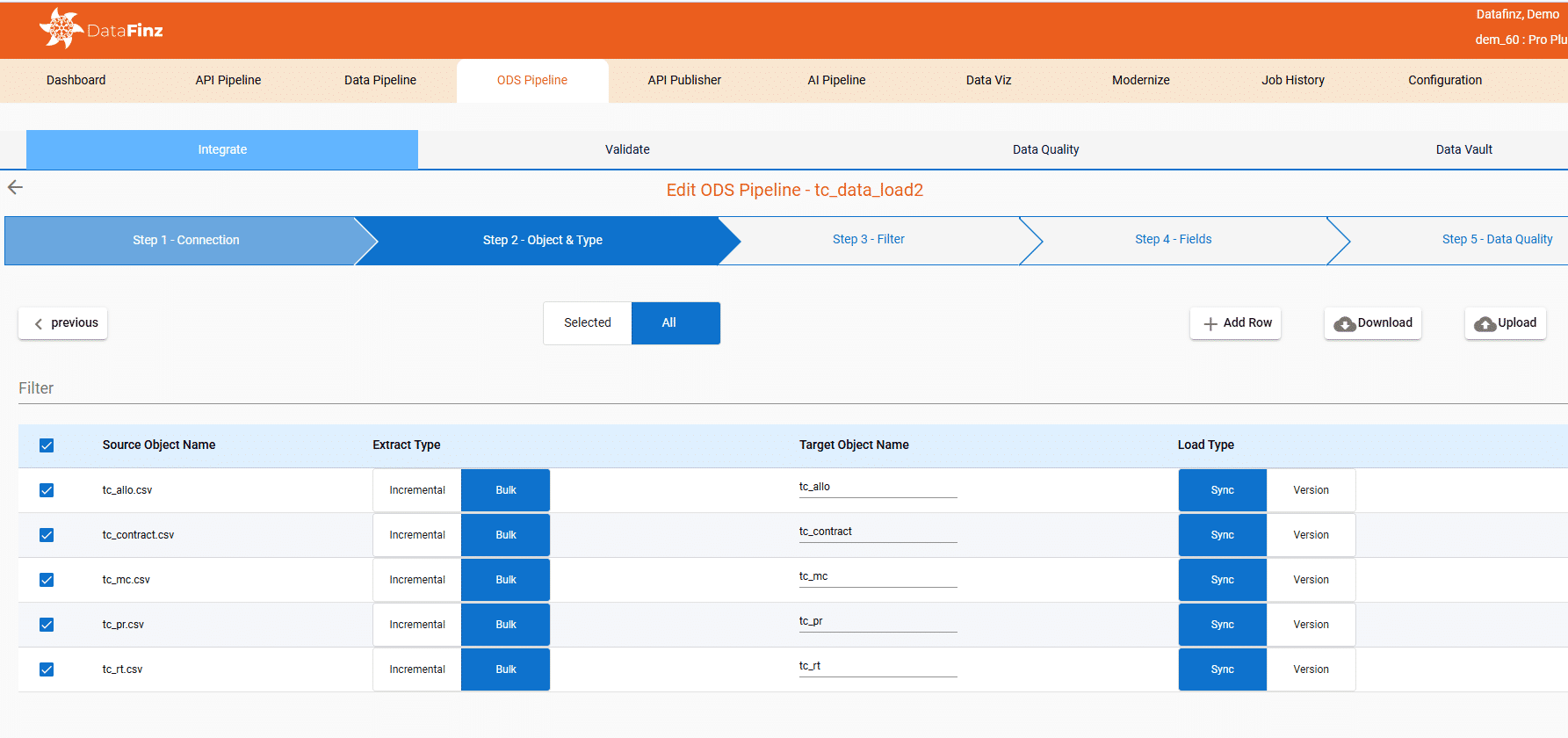Switch to the Validate tab
1568x738 pixels.
627,149
